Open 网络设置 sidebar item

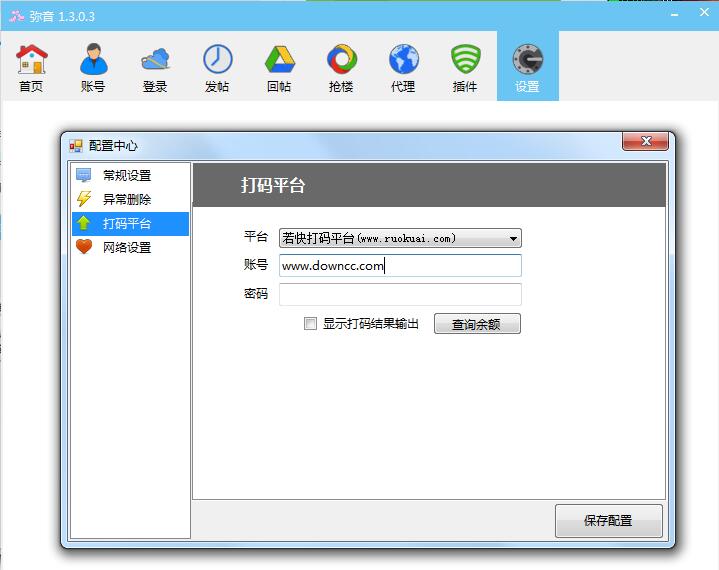[x=127, y=247]
